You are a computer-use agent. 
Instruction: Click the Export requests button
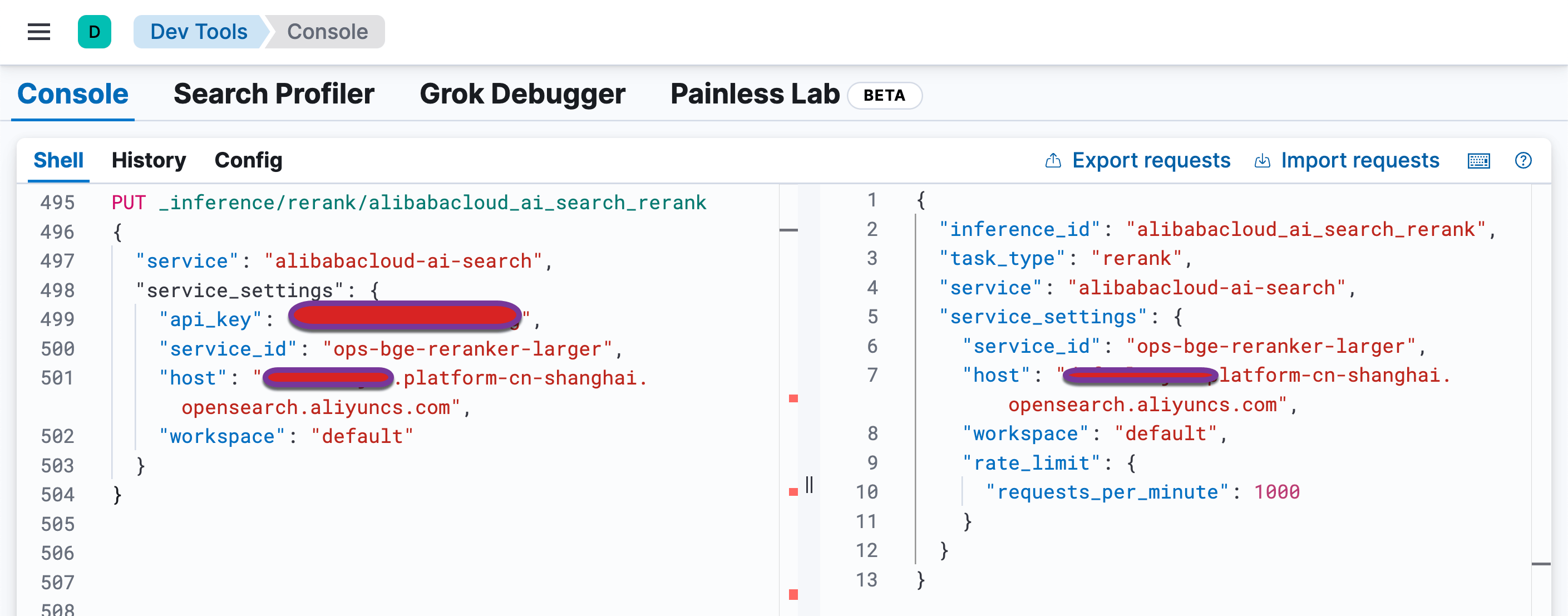coord(1138,161)
